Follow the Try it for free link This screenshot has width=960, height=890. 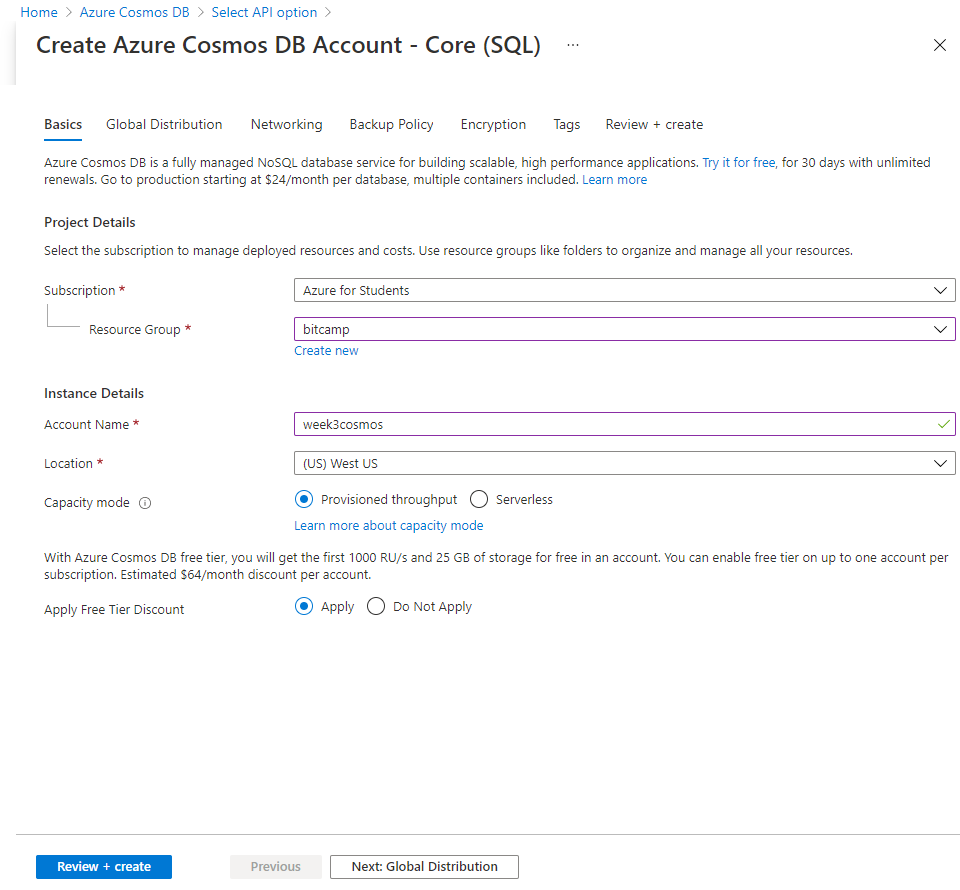(739, 163)
